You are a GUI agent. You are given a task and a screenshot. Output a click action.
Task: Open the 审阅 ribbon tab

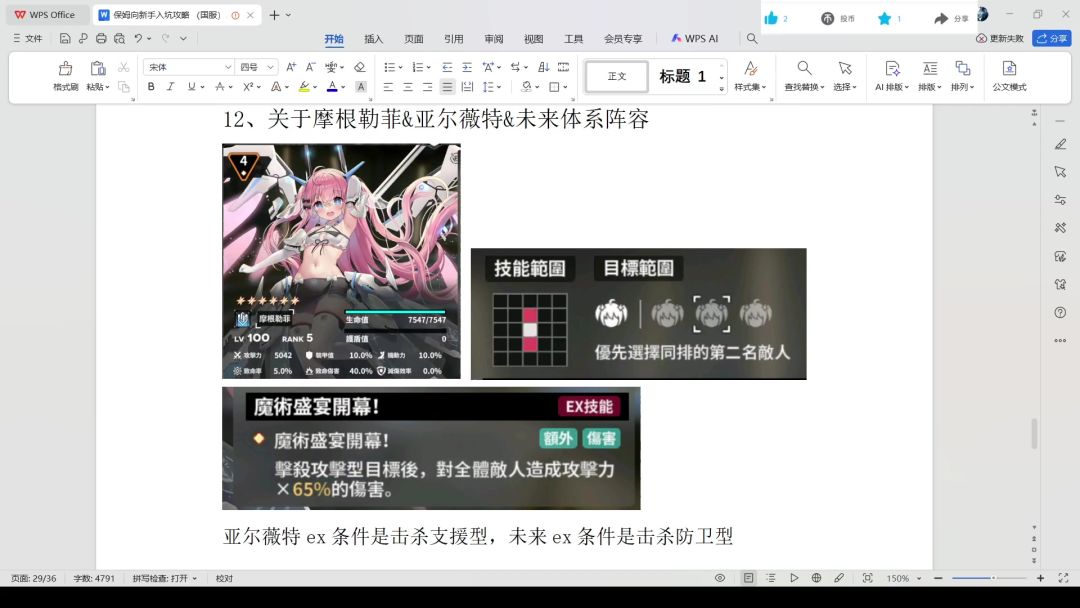click(x=494, y=39)
